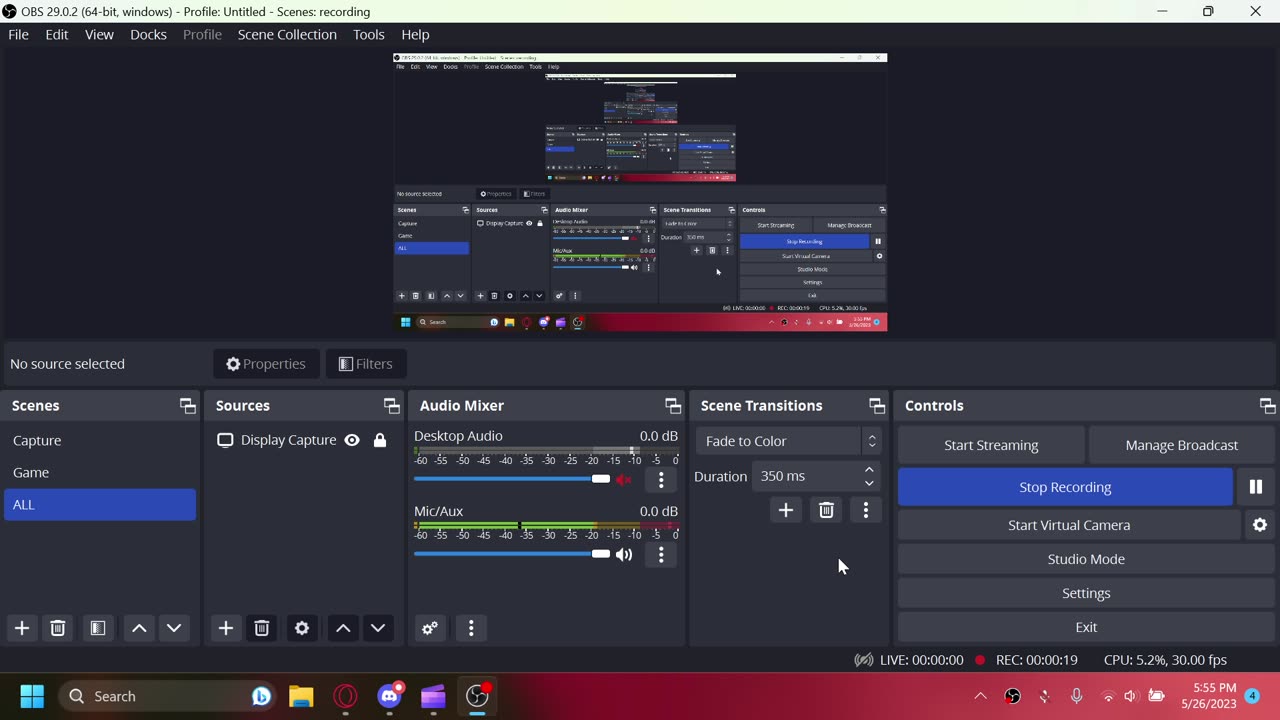
Task: Open the File menu
Action: pyautogui.click(x=18, y=34)
